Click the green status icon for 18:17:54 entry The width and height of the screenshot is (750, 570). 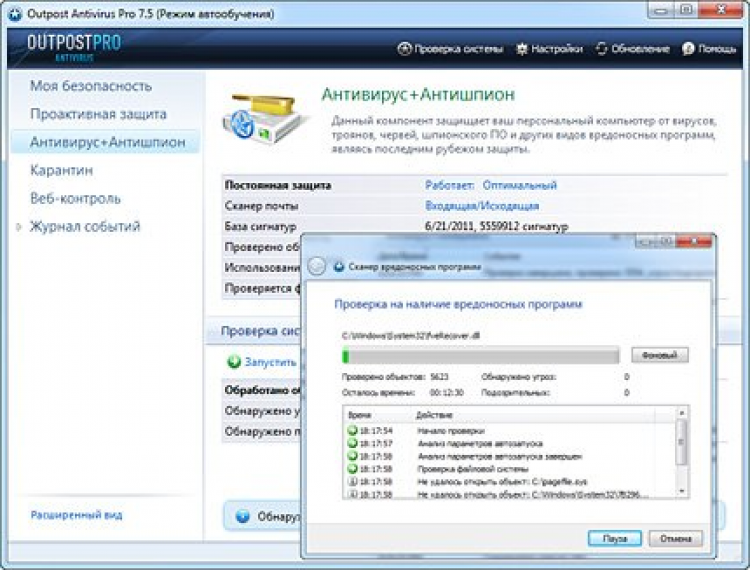click(x=353, y=430)
